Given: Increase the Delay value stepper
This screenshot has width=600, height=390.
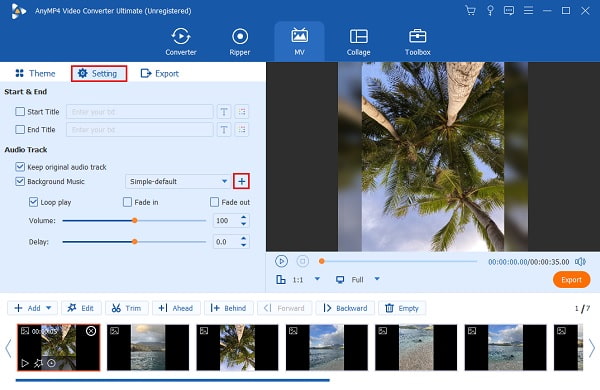Looking at the screenshot, I should (x=244, y=239).
